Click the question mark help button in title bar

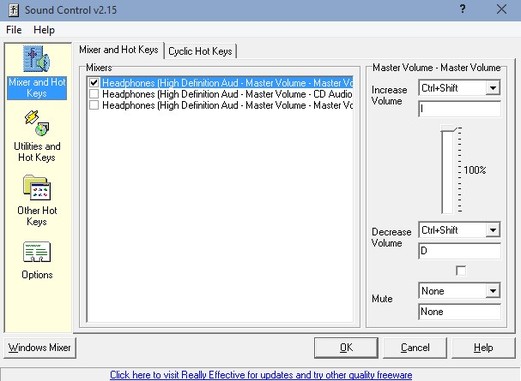pyautogui.click(x=462, y=9)
